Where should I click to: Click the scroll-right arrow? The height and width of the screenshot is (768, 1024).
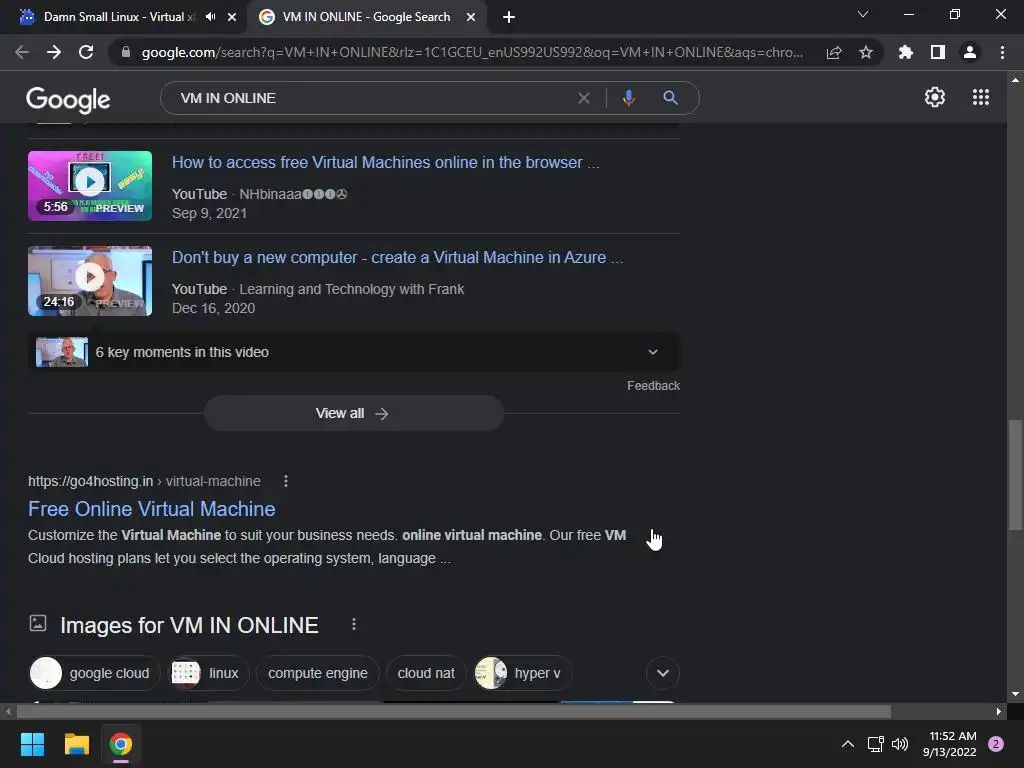click(999, 711)
